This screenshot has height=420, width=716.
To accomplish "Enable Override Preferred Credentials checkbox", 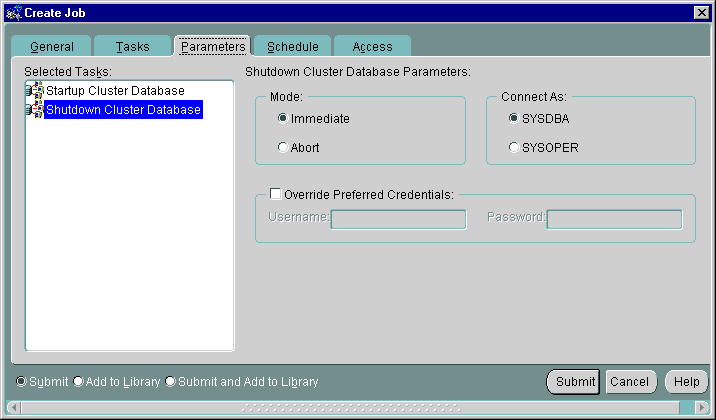I will coord(276,194).
